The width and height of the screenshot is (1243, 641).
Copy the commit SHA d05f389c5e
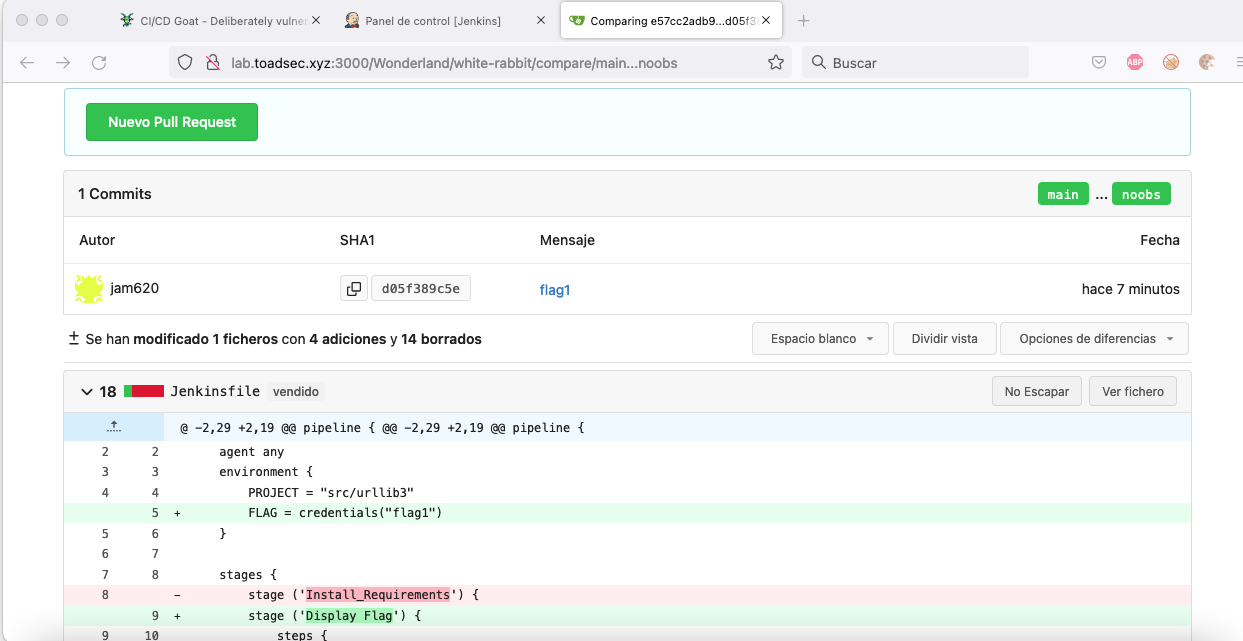[353, 289]
